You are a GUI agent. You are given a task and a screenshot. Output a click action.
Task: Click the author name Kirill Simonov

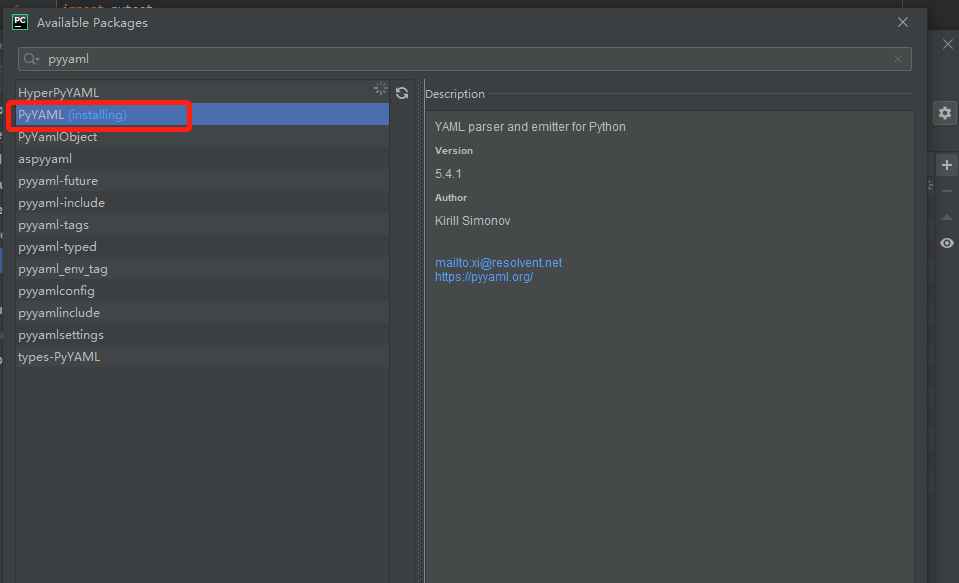[x=473, y=221]
